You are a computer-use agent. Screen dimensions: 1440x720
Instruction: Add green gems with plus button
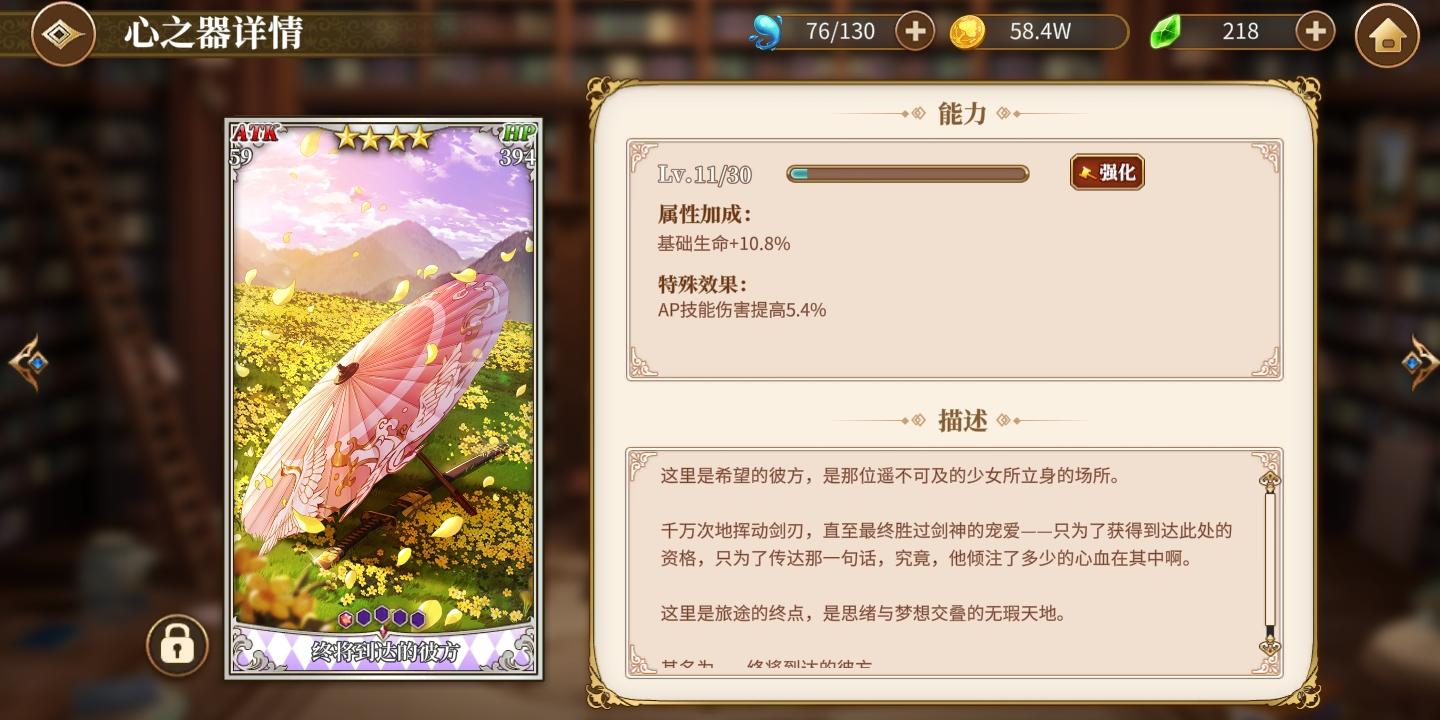click(x=1316, y=32)
